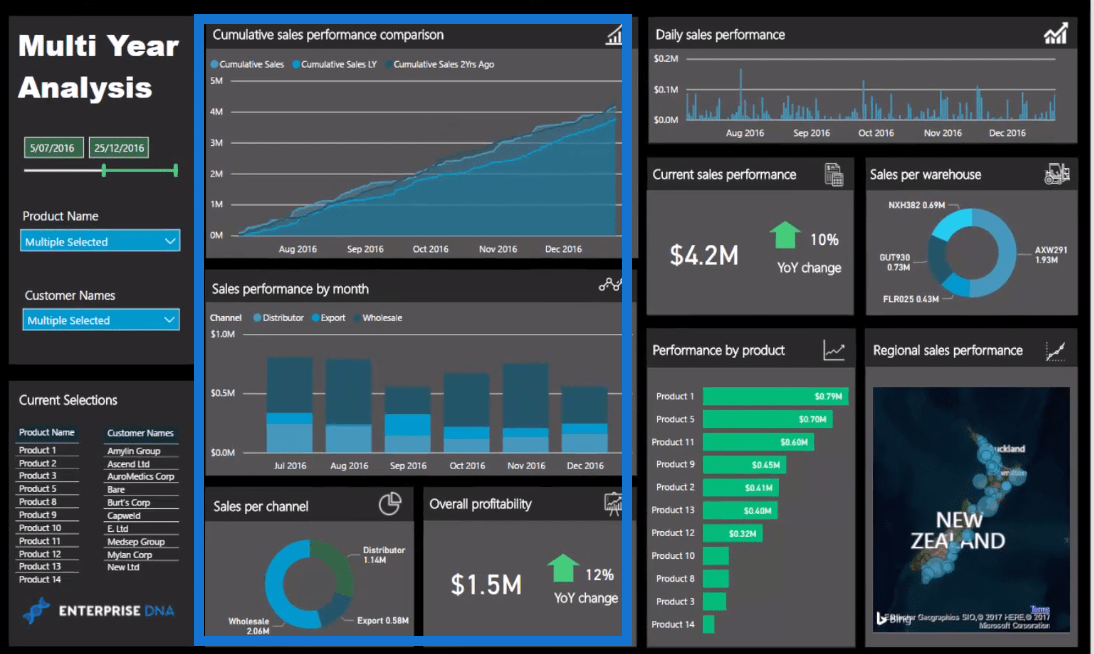Click New Ltd in customer list

point(123,567)
